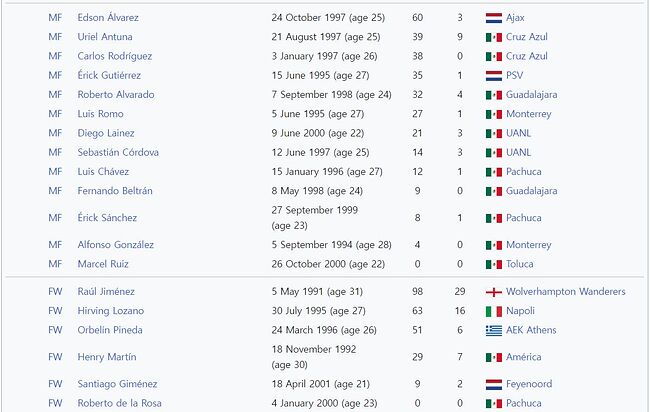650x412 pixels.
Task: Open the Feyenoord club page
Action: click(x=529, y=384)
